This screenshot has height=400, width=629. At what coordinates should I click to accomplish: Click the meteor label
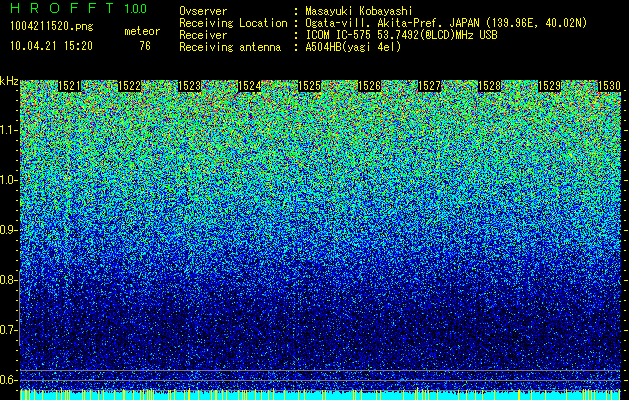click(142, 31)
